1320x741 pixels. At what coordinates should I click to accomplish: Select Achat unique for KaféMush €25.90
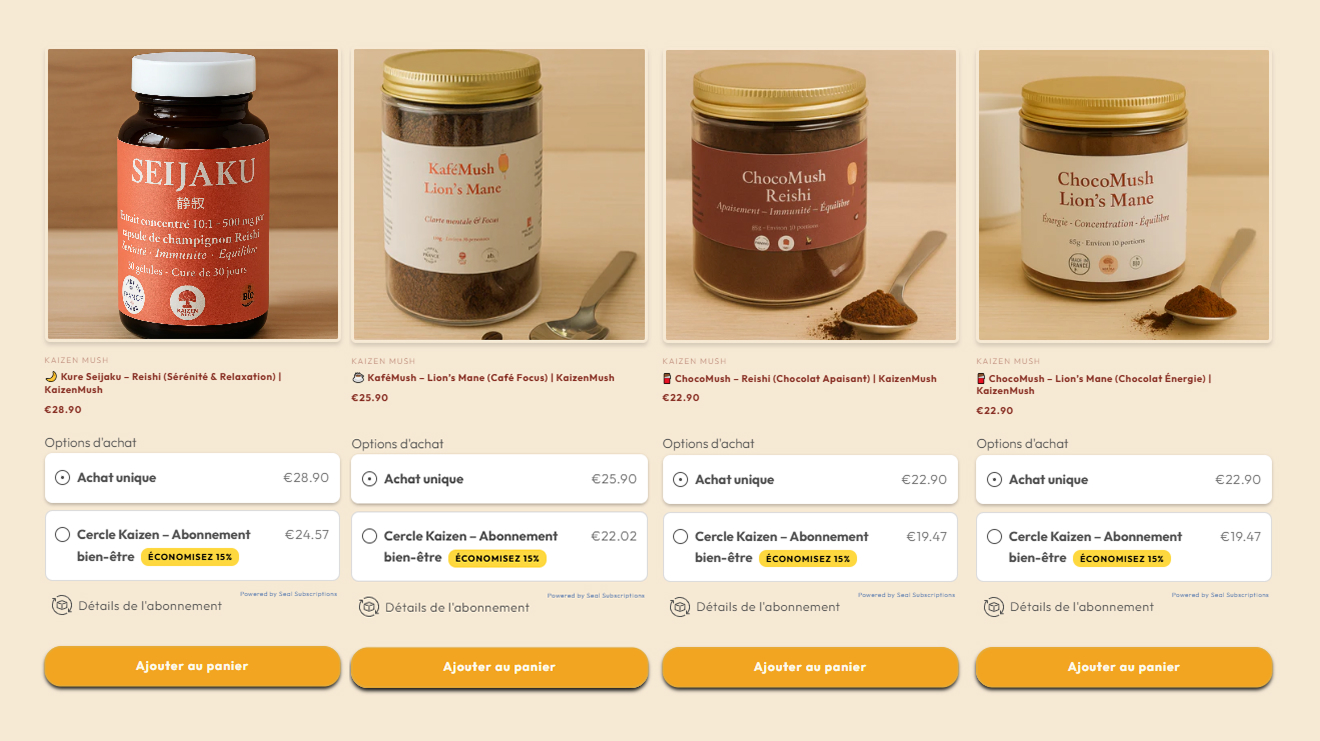pyautogui.click(x=499, y=479)
